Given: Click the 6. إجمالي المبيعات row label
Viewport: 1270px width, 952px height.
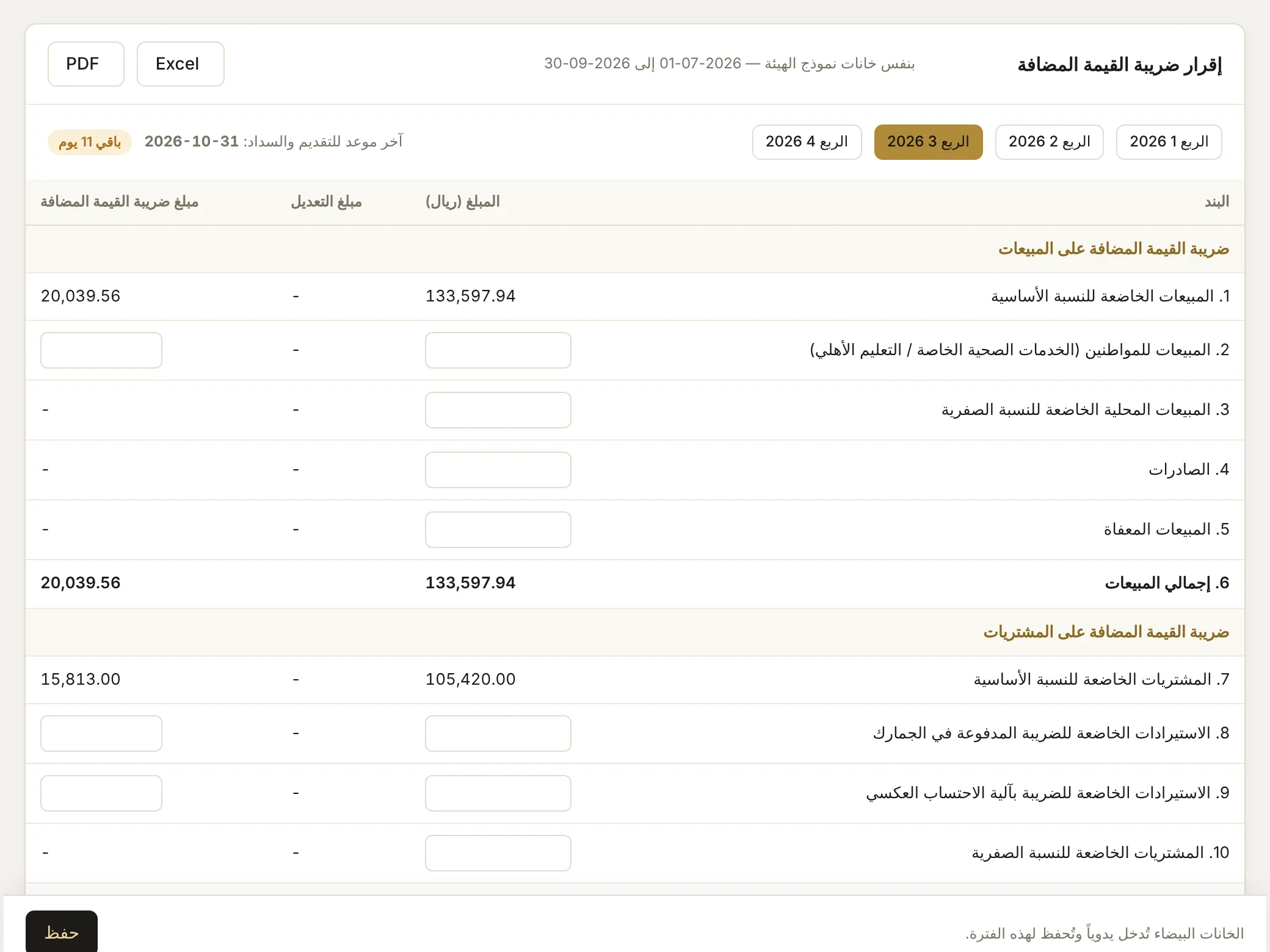Looking at the screenshot, I should (1167, 583).
